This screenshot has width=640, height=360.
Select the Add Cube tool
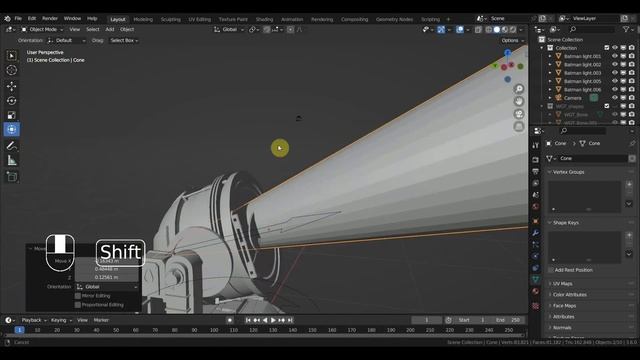coord(11,177)
